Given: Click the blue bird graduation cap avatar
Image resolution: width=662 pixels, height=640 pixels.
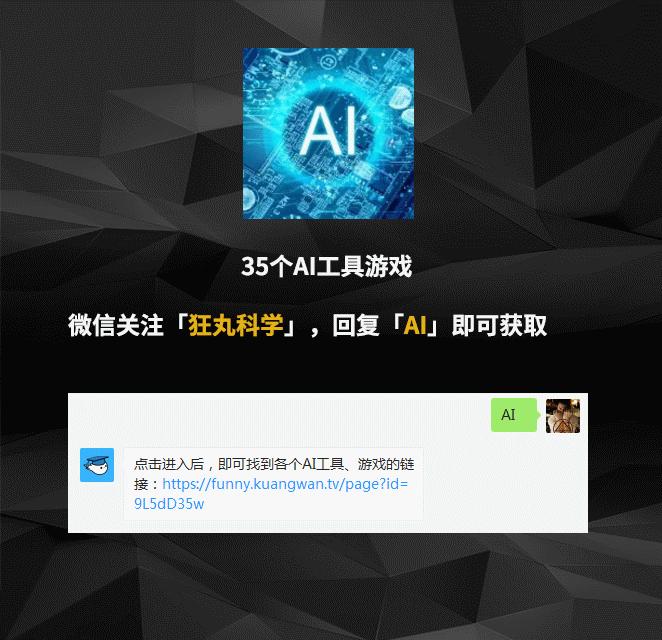Looking at the screenshot, I should click(97, 465).
